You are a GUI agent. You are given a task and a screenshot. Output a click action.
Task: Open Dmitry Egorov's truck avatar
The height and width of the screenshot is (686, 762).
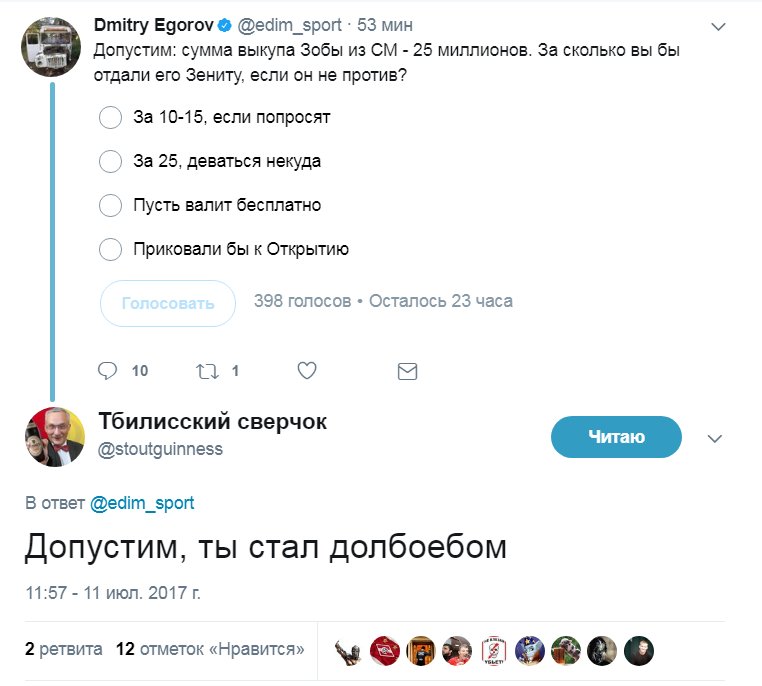tap(51, 45)
